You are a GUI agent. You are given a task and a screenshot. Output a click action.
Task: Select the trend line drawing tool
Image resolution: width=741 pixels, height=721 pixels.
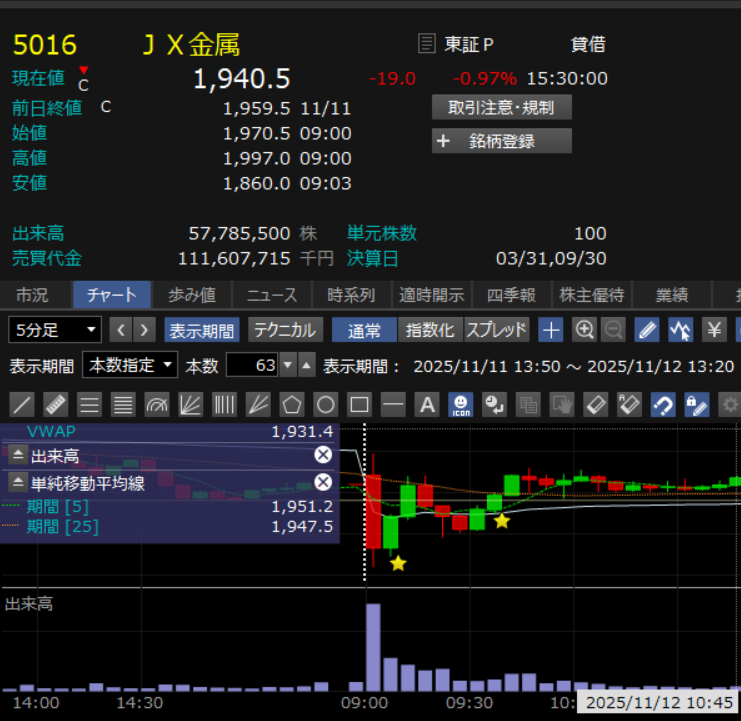[x=24, y=405]
